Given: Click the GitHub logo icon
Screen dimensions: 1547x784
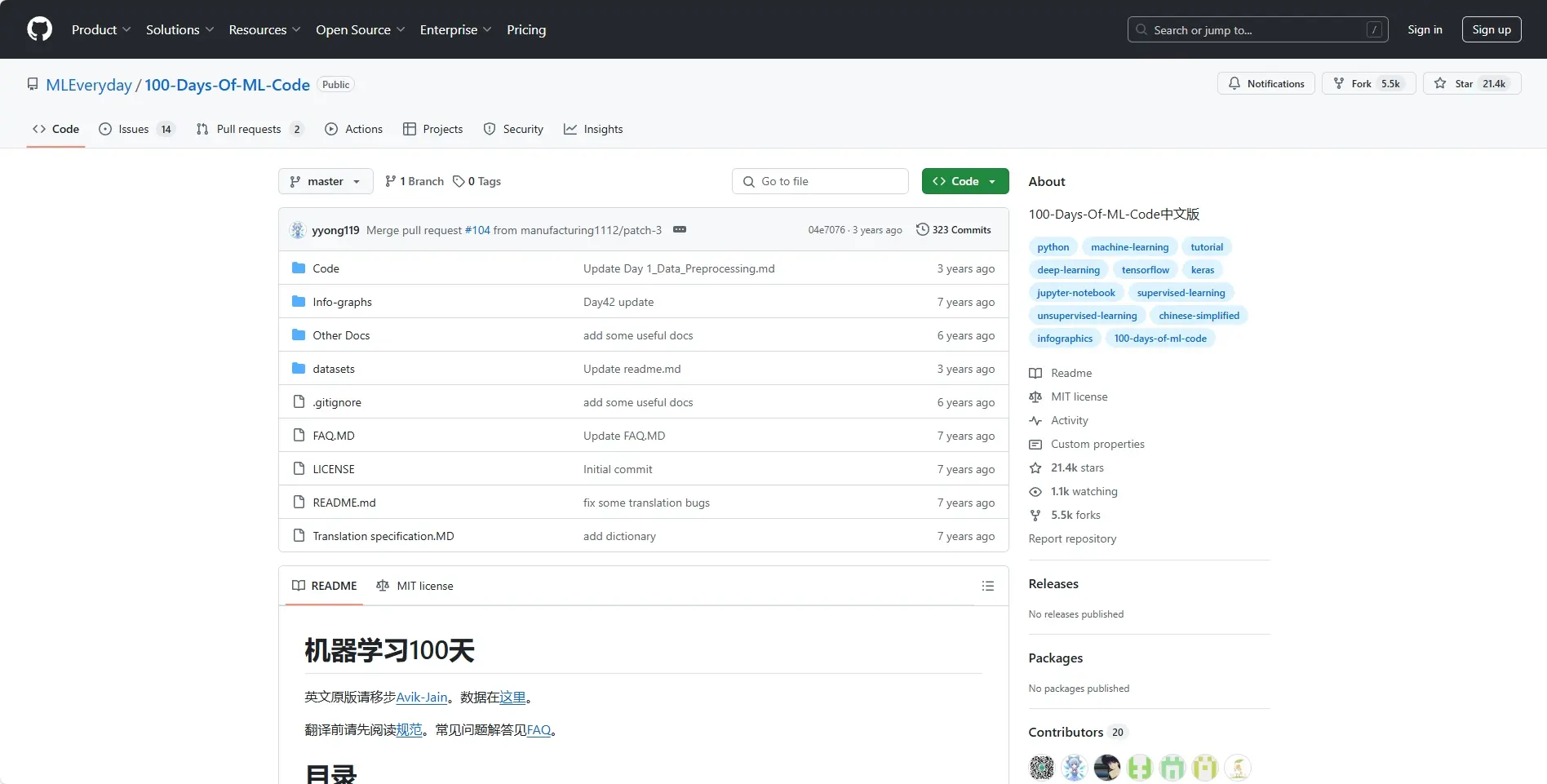Looking at the screenshot, I should [39, 29].
